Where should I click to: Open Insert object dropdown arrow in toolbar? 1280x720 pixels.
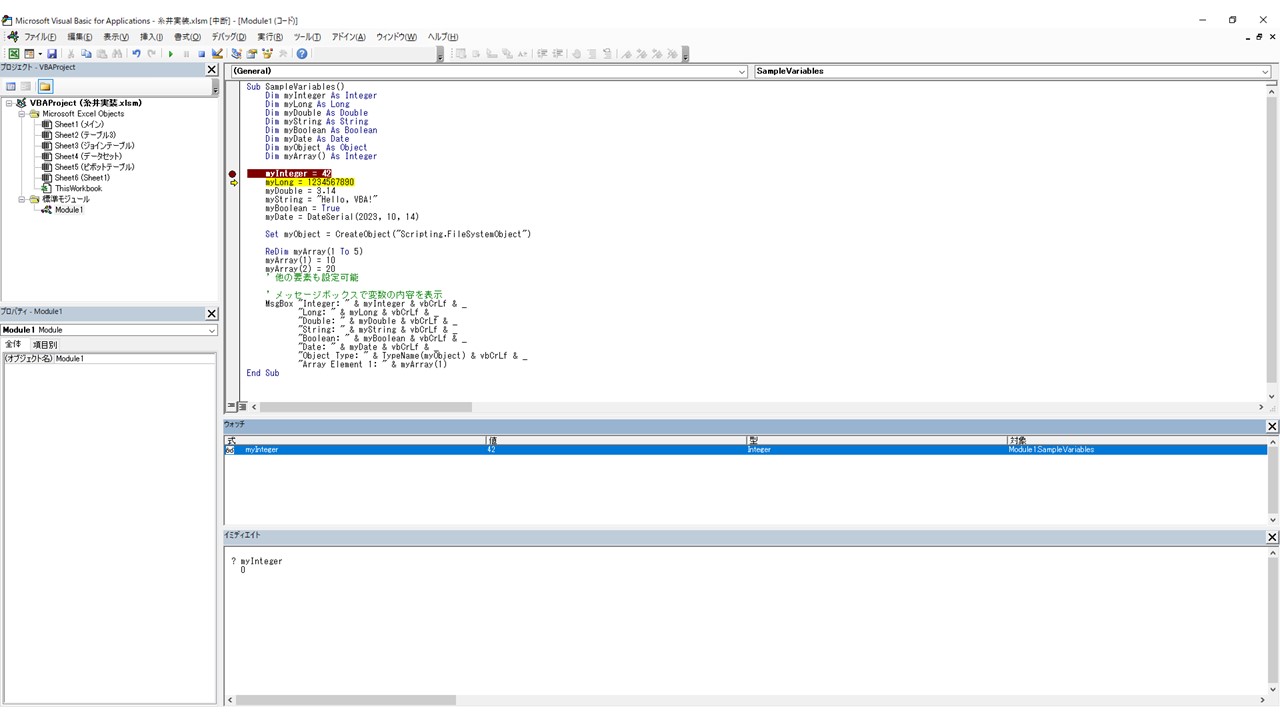40,54
